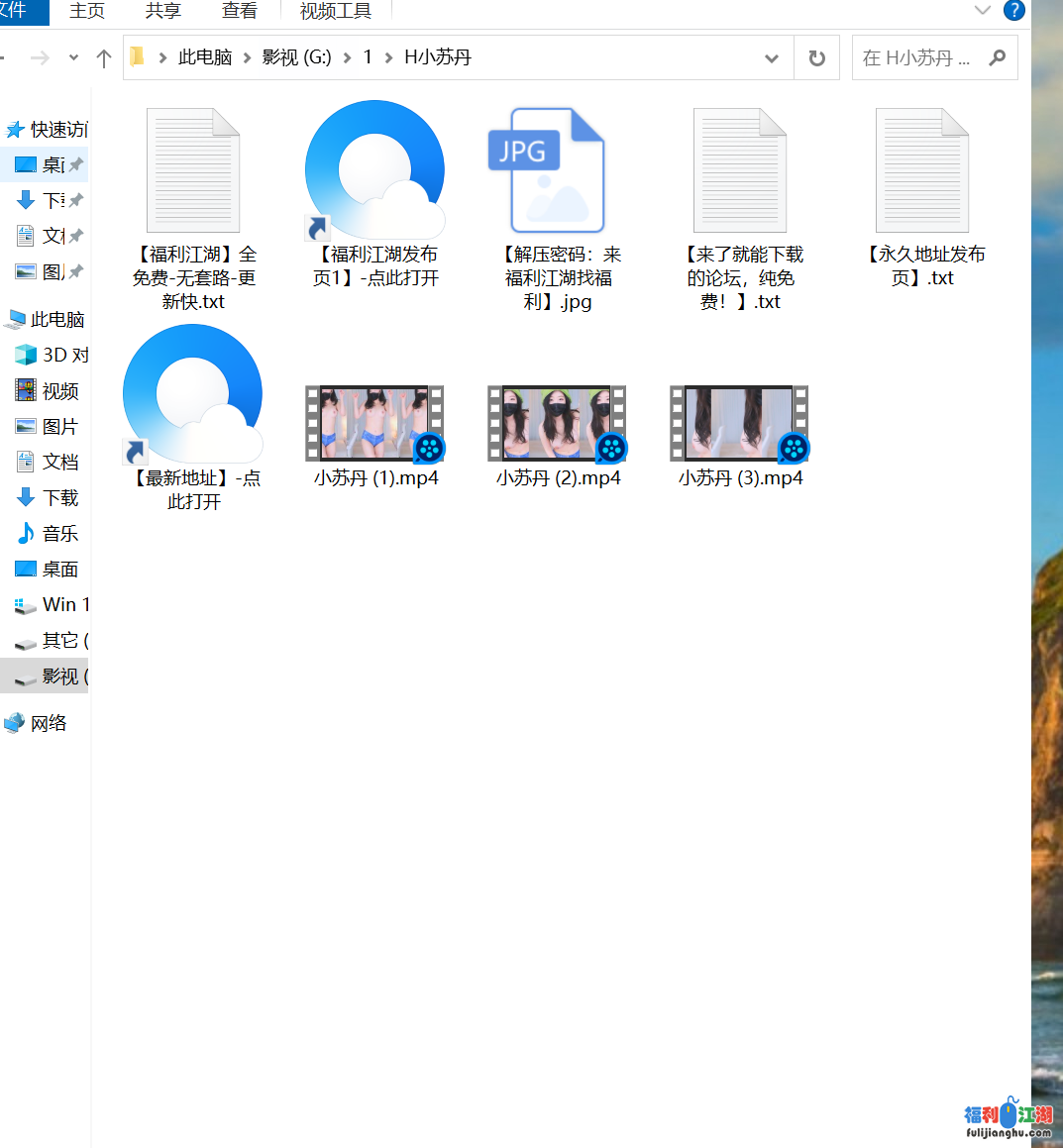Select the 【最新地址】 shortcut icon
This screenshot has width=1063, height=1148.
[193, 395]
